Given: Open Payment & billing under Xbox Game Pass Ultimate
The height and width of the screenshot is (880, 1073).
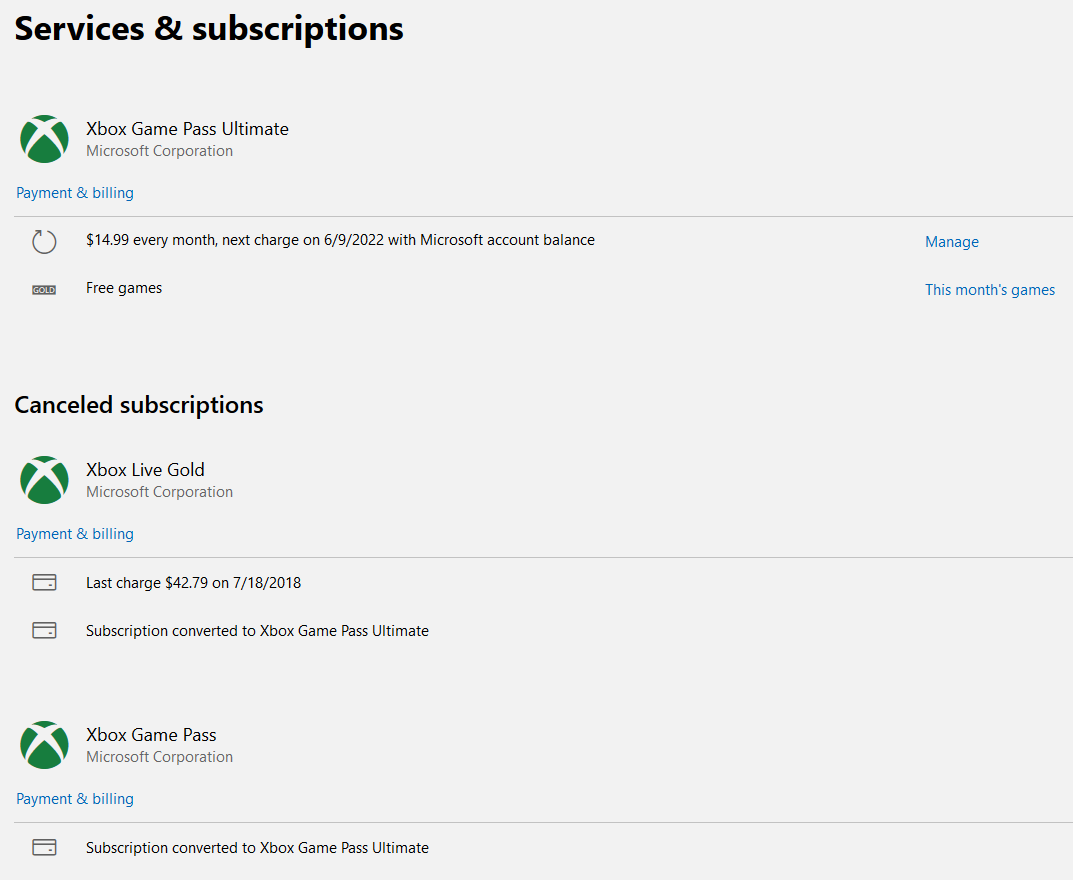Looking at the screenshot, I should pyautogui.click(x=75, y=193).
